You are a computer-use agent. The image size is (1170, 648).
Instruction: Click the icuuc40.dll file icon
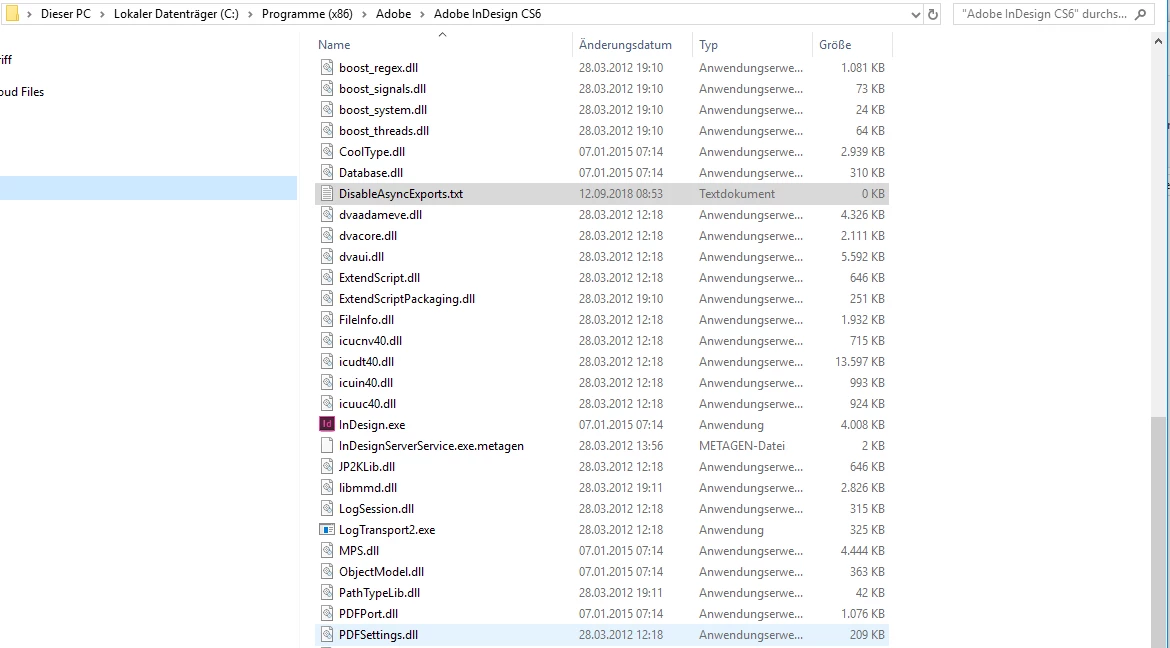click(x=327, y=403)
